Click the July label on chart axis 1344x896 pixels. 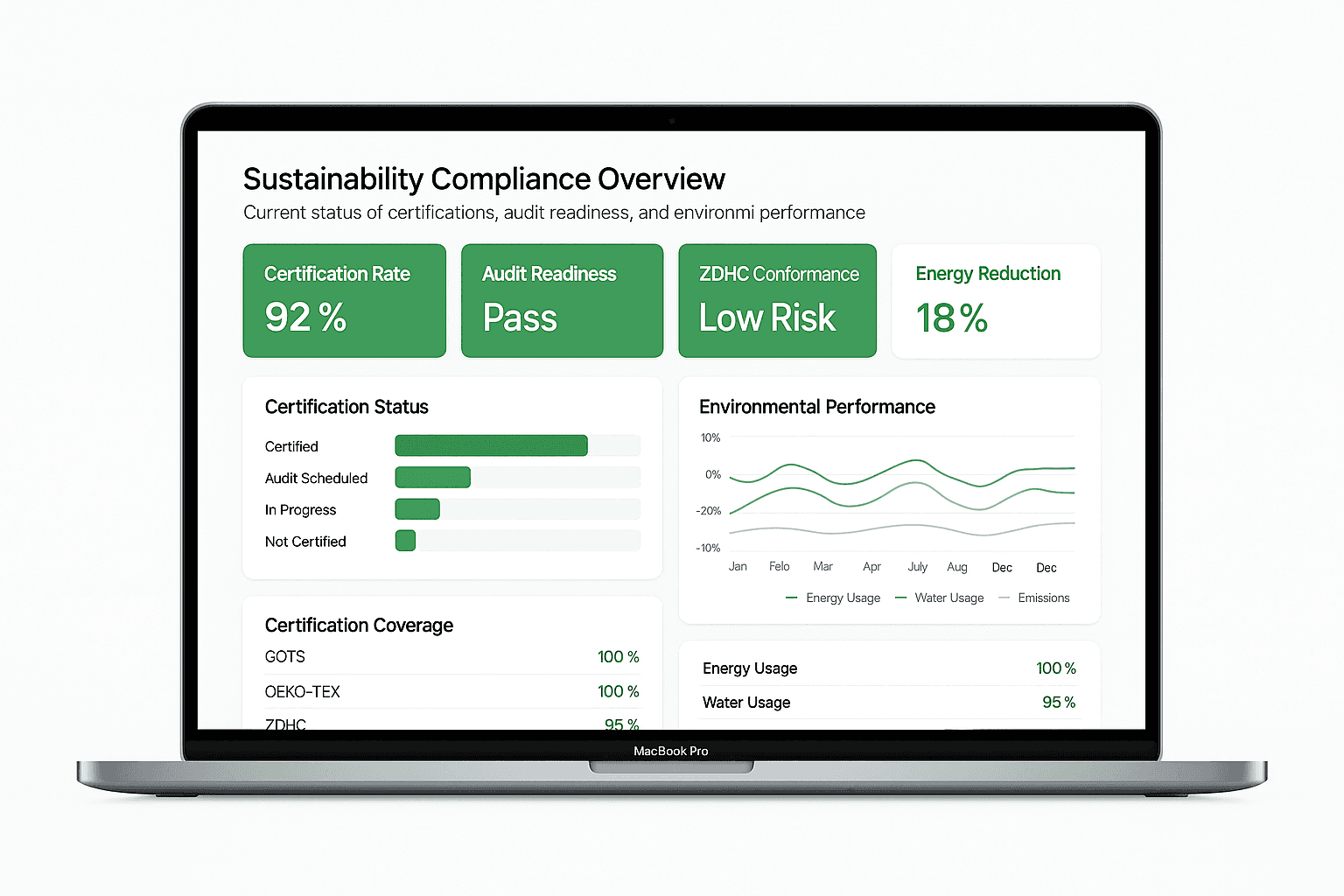[917, 566]
